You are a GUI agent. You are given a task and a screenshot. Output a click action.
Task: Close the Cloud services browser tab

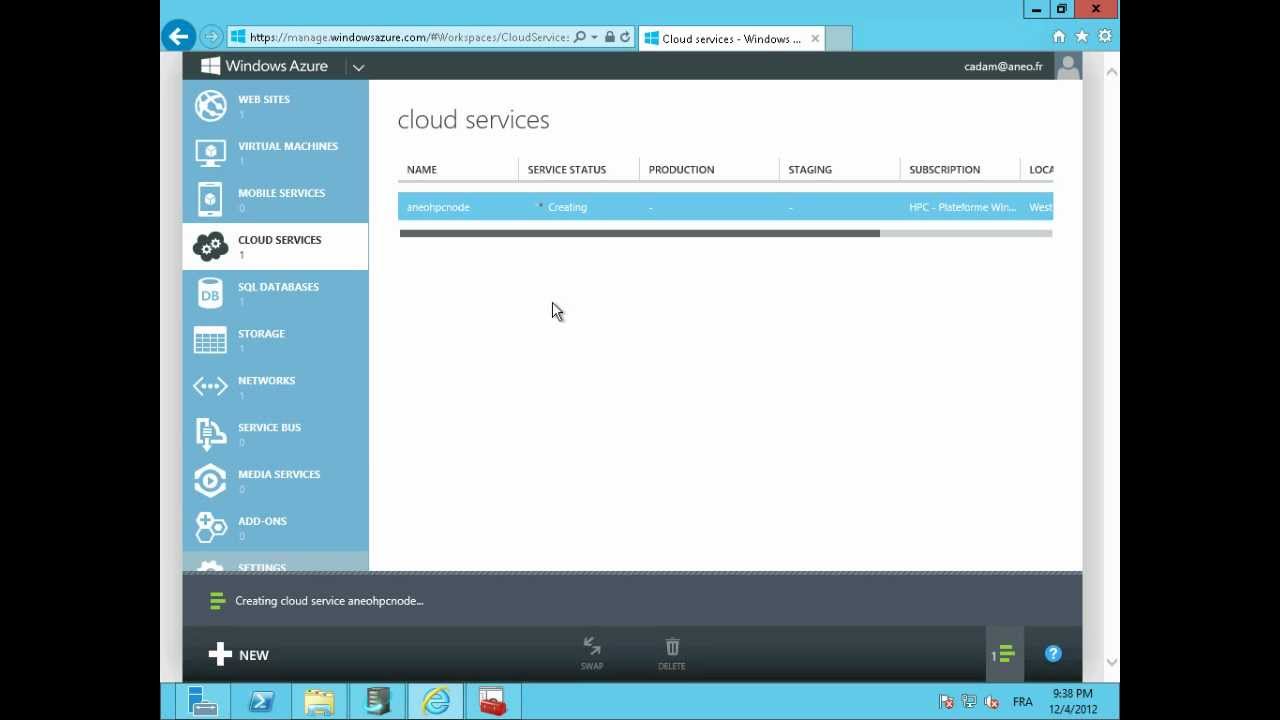(x=815, y=39)
